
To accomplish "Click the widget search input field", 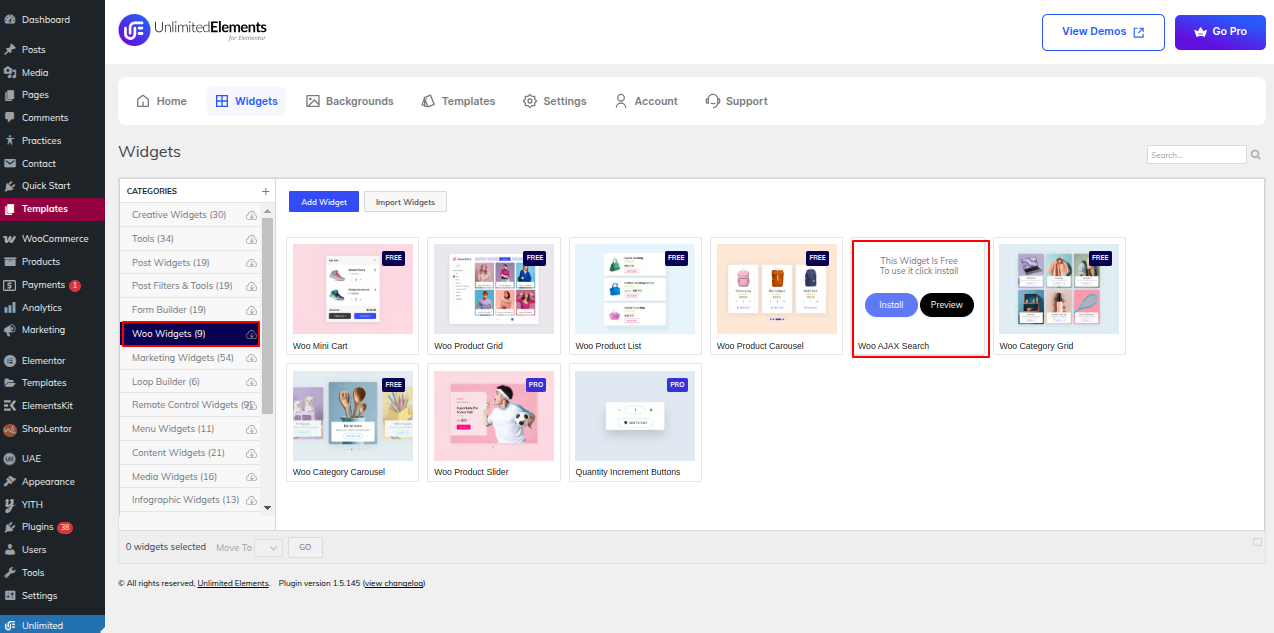I will point(1197,155).
